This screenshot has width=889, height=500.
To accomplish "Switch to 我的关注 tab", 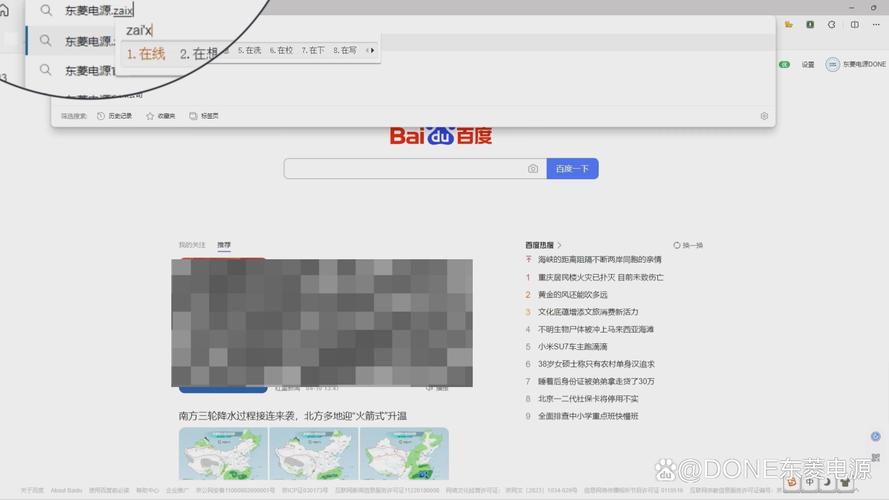I will pyautogui.click(x=192, y=245).
